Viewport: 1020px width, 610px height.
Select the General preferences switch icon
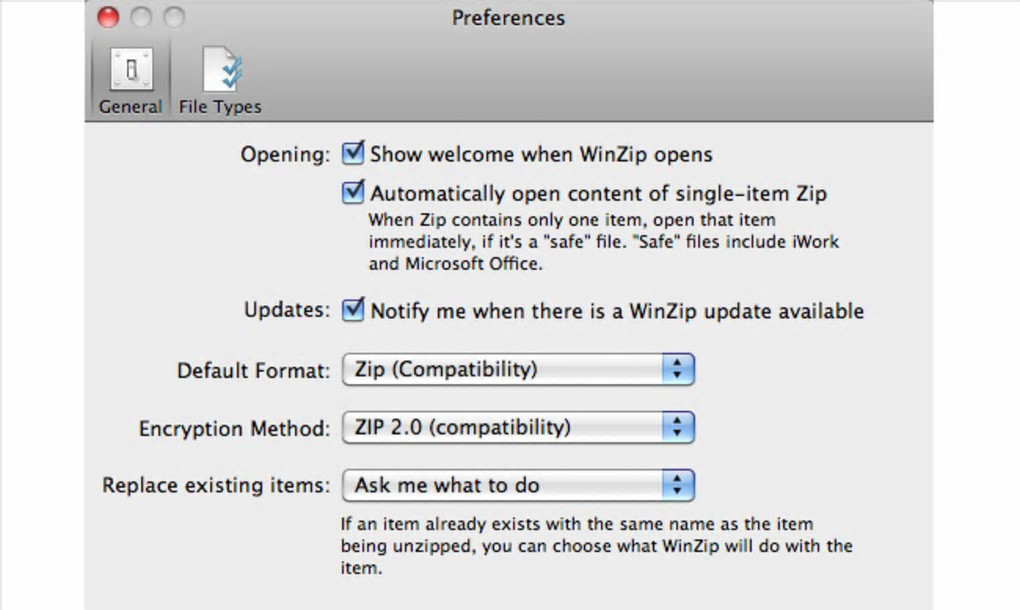[x=131, y=68]
